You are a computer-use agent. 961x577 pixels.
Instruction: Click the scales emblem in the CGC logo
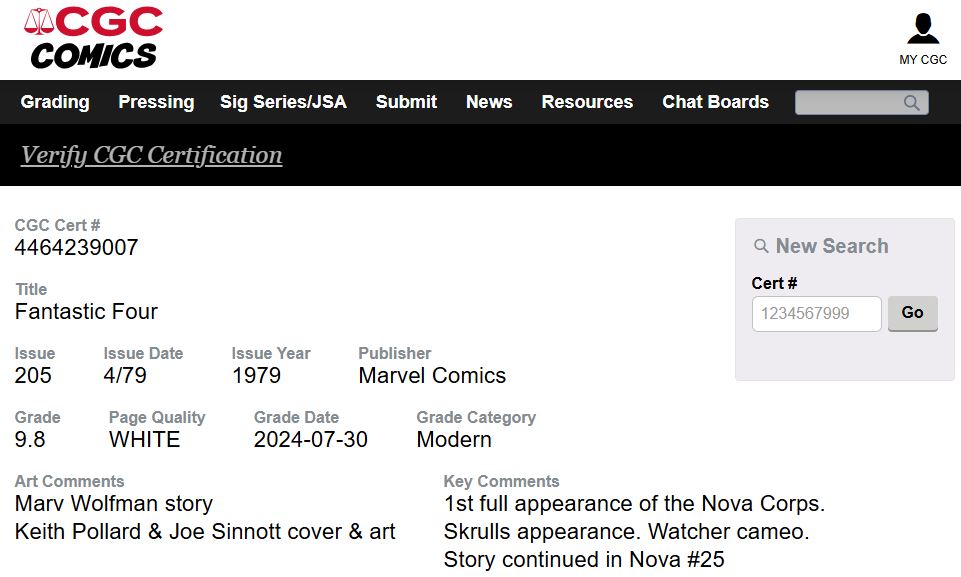(39, 21)
